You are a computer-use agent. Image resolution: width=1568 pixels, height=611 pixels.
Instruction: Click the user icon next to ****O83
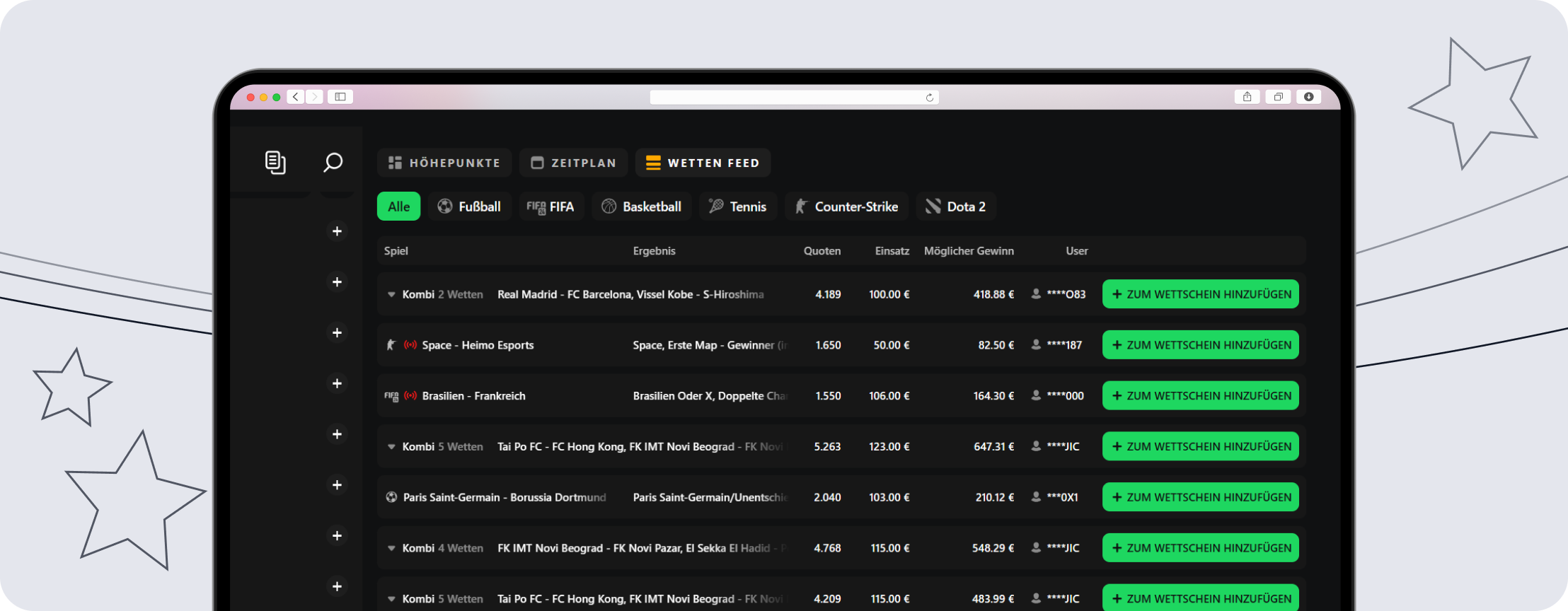(x=1036, y=294)
